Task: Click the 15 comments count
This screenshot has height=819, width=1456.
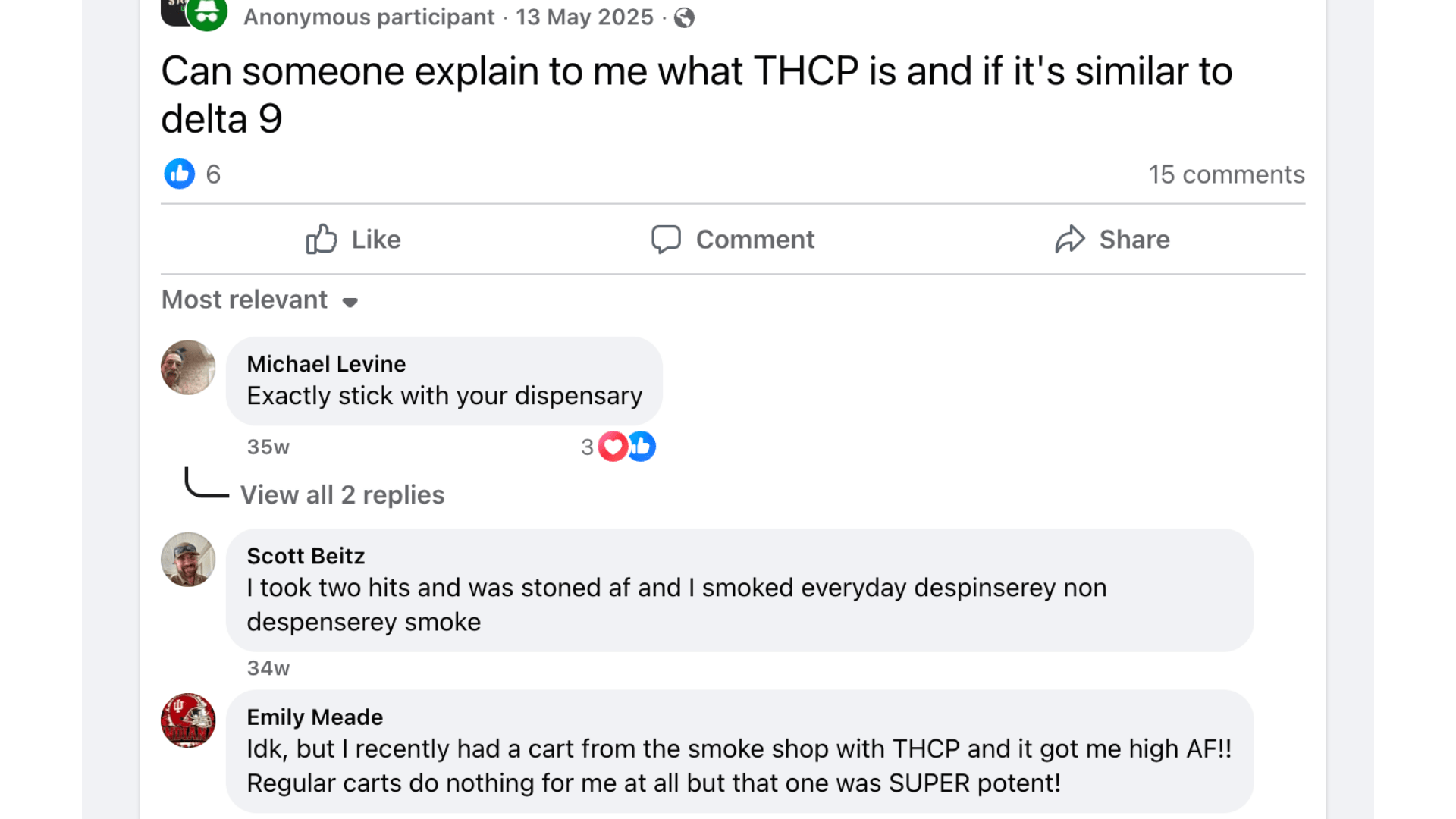Action: (1226, 174)
